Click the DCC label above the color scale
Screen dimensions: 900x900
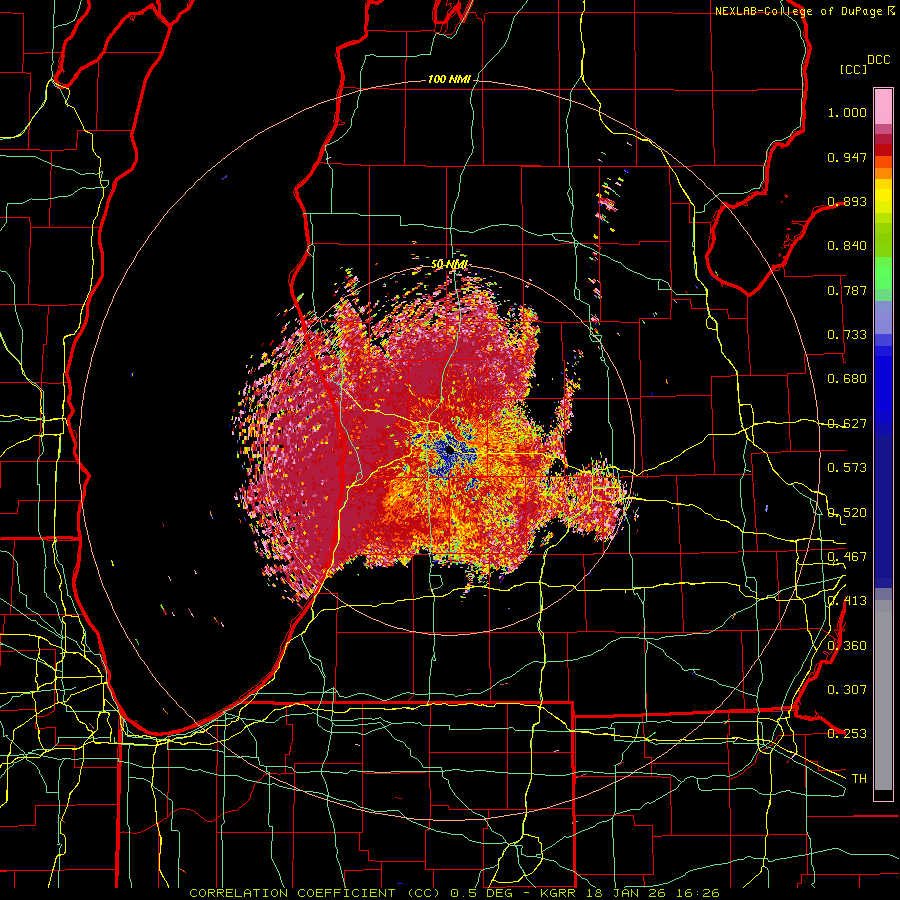tap(878, 60)
